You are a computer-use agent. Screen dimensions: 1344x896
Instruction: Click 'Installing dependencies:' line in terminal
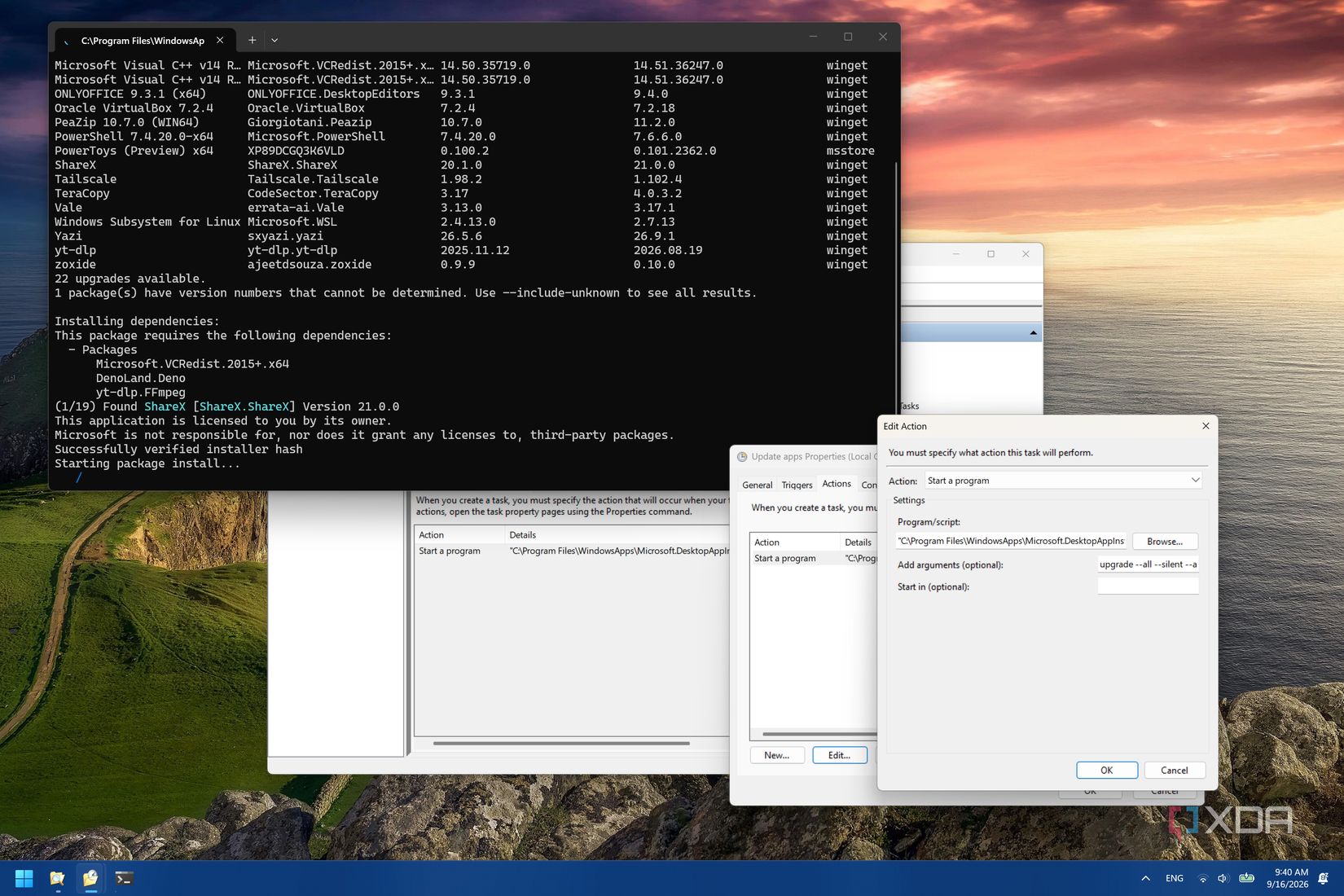click(x=137, y=321)
